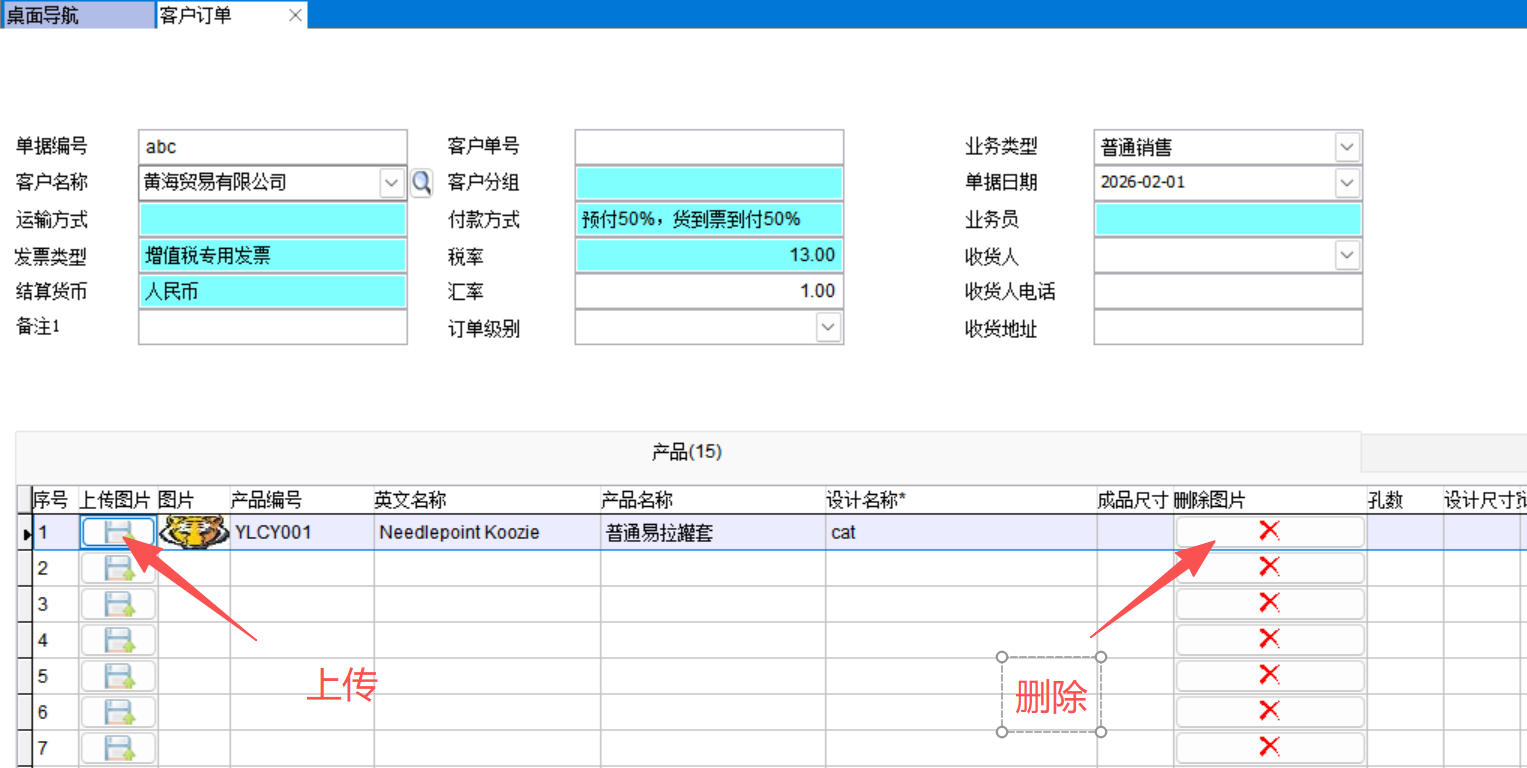This screenshot has width=1527, height=768.
Task: Close the 客户订单 tab
Action: pos(295,15)
